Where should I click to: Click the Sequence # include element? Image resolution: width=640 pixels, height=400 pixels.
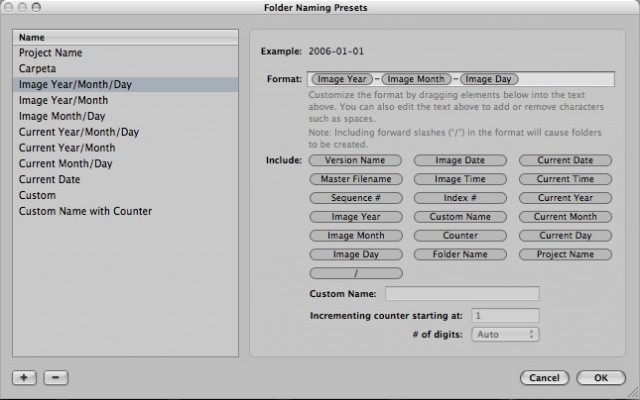tap(356, 198)
